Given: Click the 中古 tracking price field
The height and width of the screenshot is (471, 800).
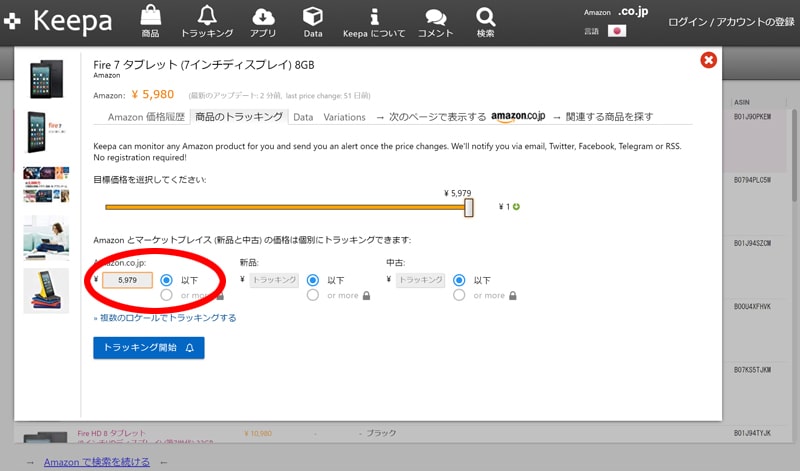Looking at the screenshot, I should tap(420, 280).
